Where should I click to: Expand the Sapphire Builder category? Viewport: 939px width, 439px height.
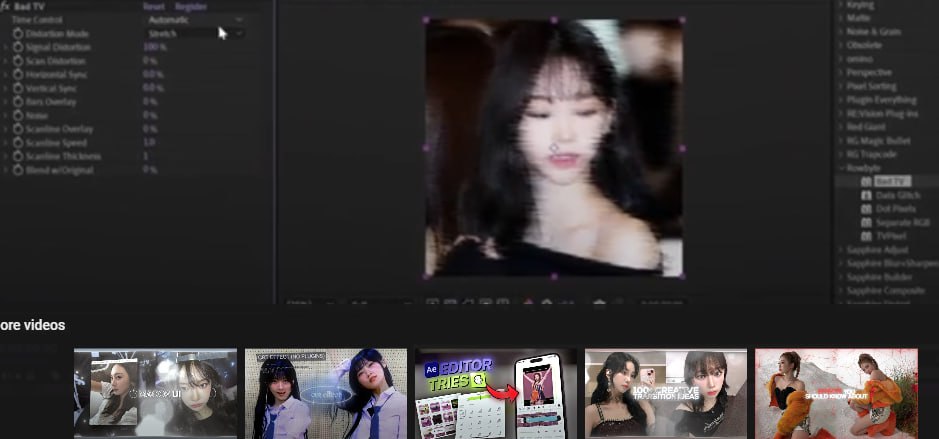[x=841, y=277]
